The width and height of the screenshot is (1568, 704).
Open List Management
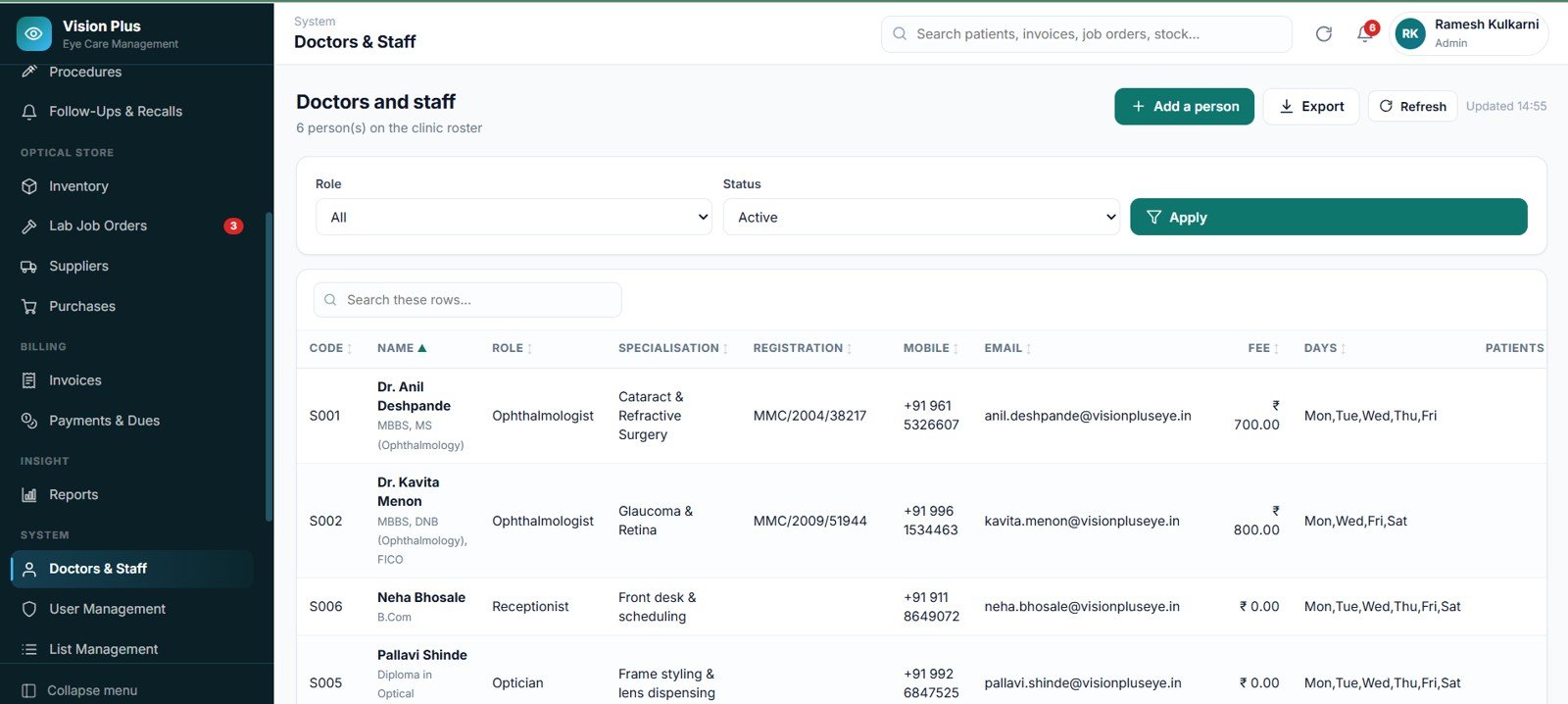point(132,649)
